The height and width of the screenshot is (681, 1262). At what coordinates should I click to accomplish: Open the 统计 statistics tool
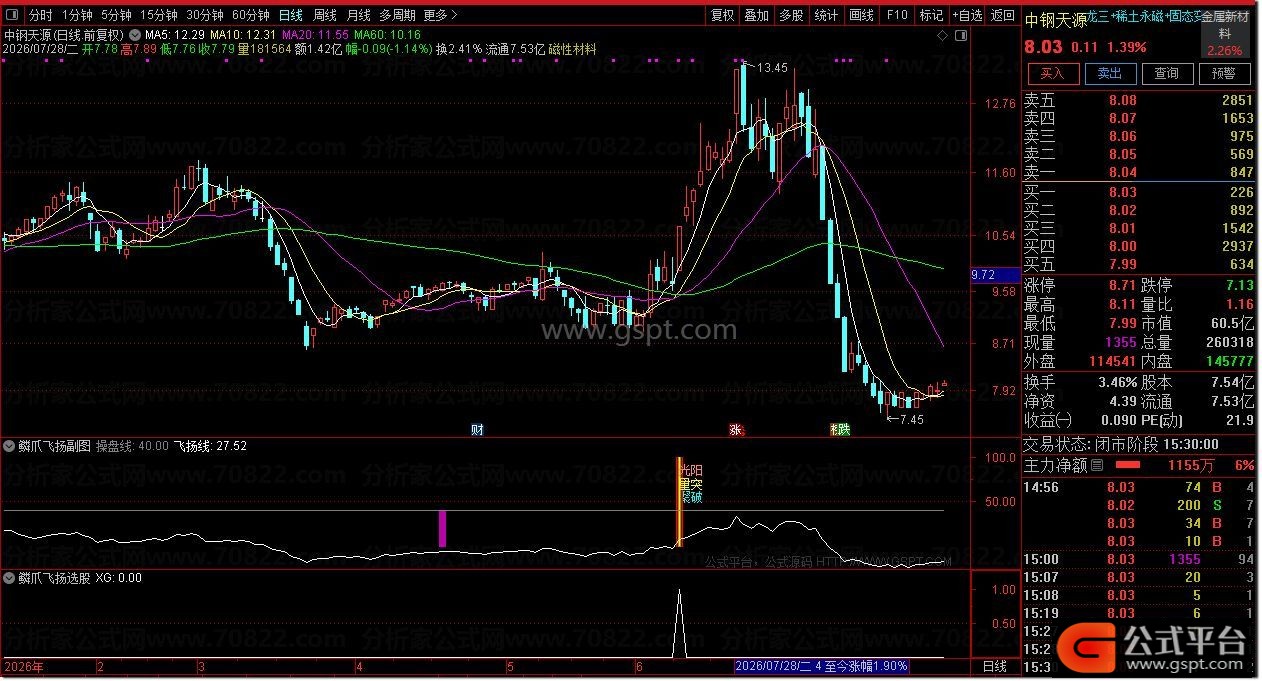[826, 15]
